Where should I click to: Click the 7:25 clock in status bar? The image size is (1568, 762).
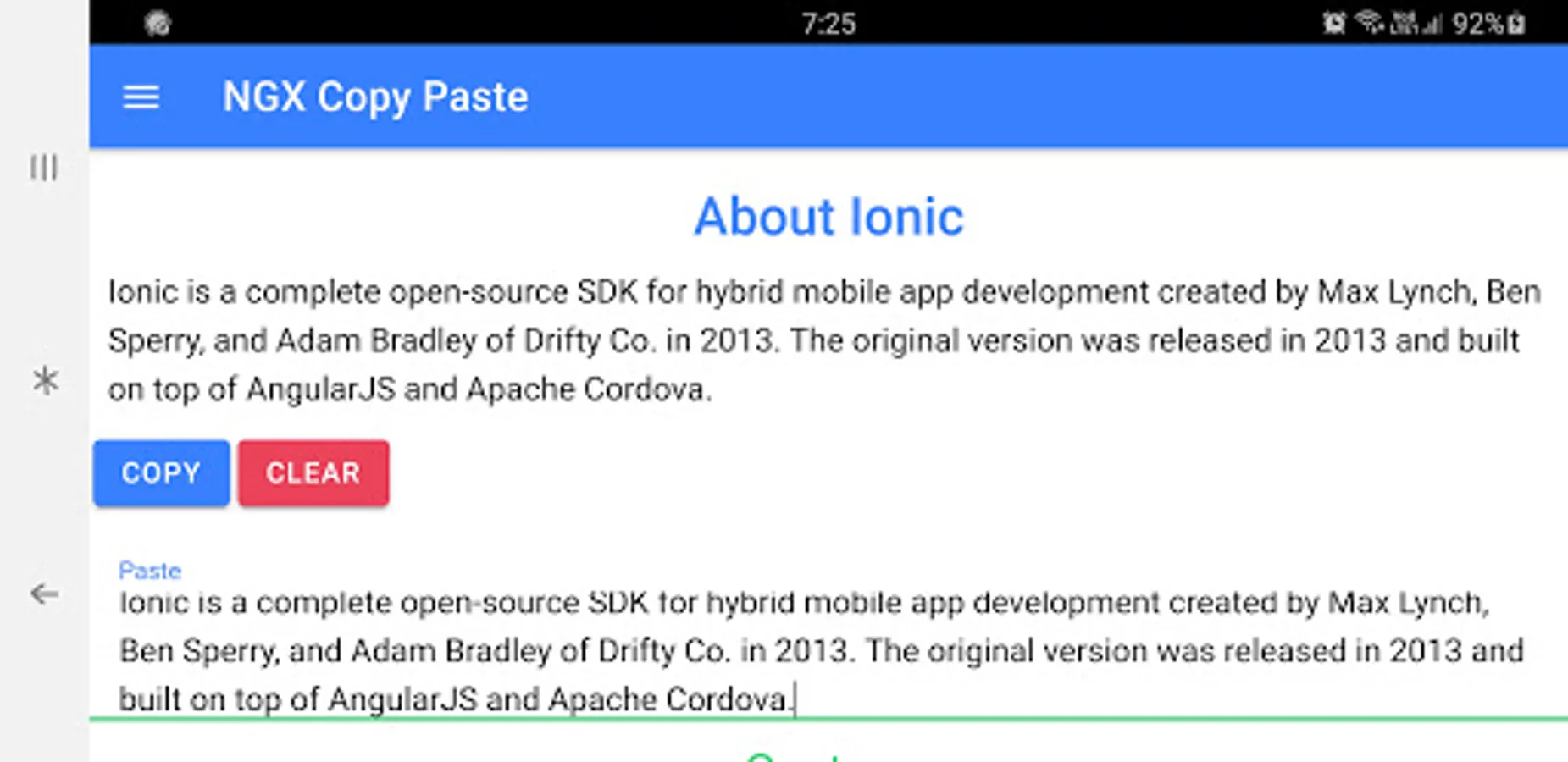828,24
